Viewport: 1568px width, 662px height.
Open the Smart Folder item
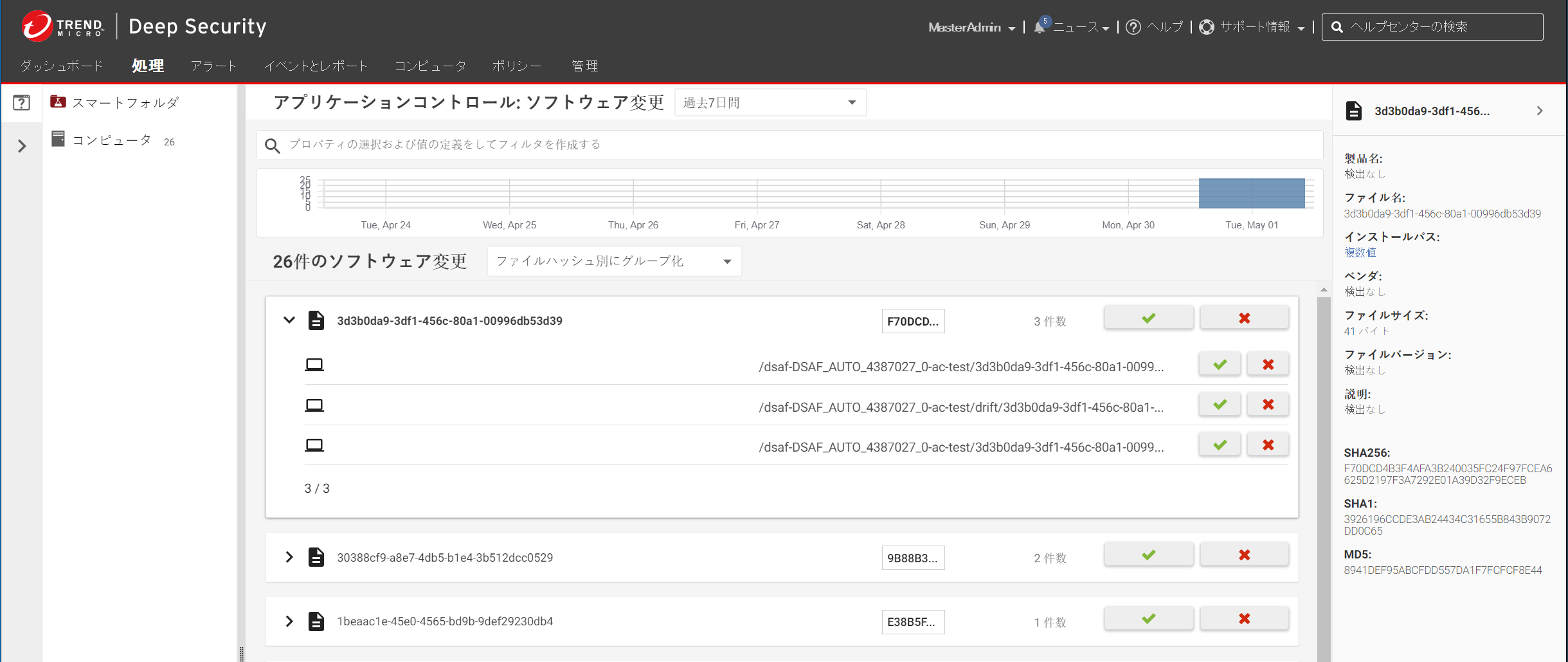pos(125,103)
